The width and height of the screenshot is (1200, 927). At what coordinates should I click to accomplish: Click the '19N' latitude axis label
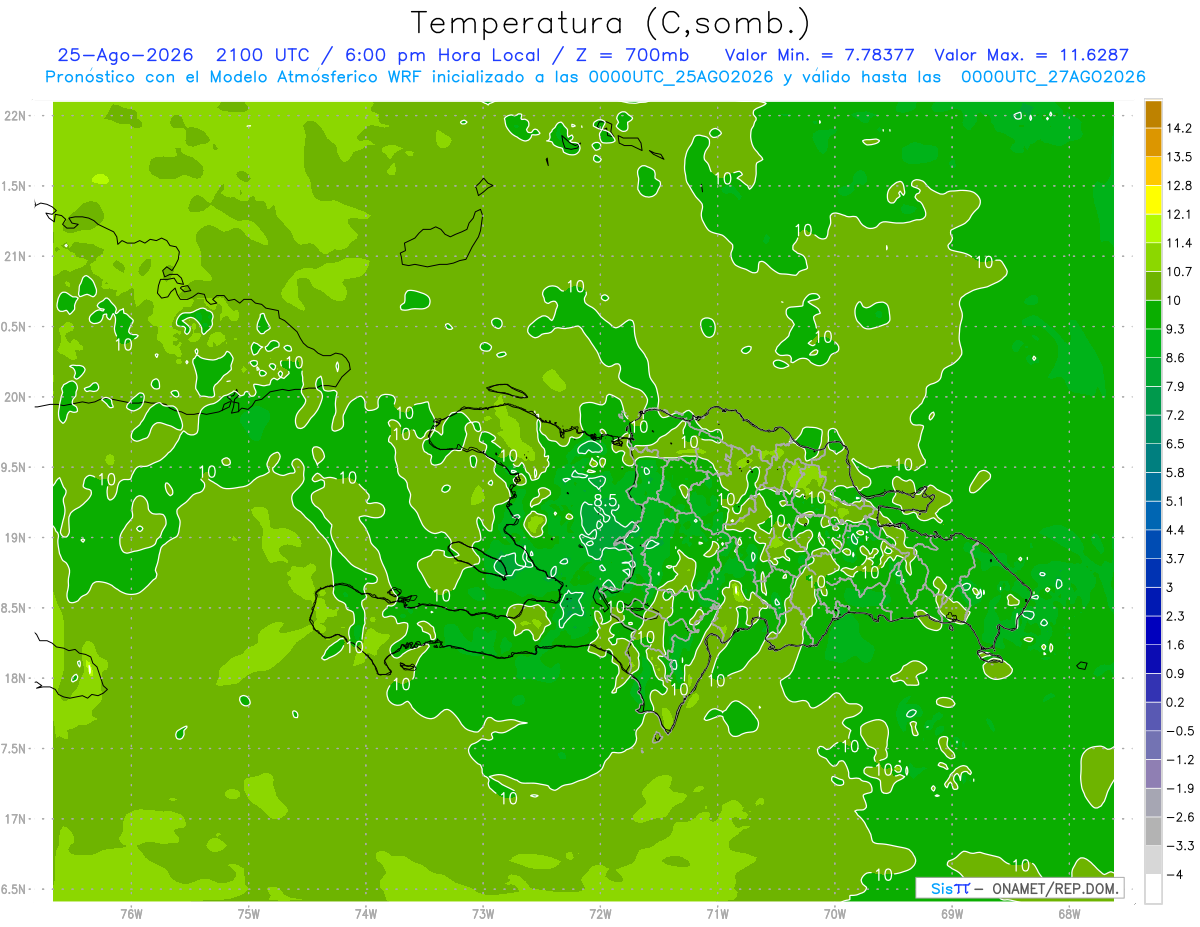click(17, 538)
